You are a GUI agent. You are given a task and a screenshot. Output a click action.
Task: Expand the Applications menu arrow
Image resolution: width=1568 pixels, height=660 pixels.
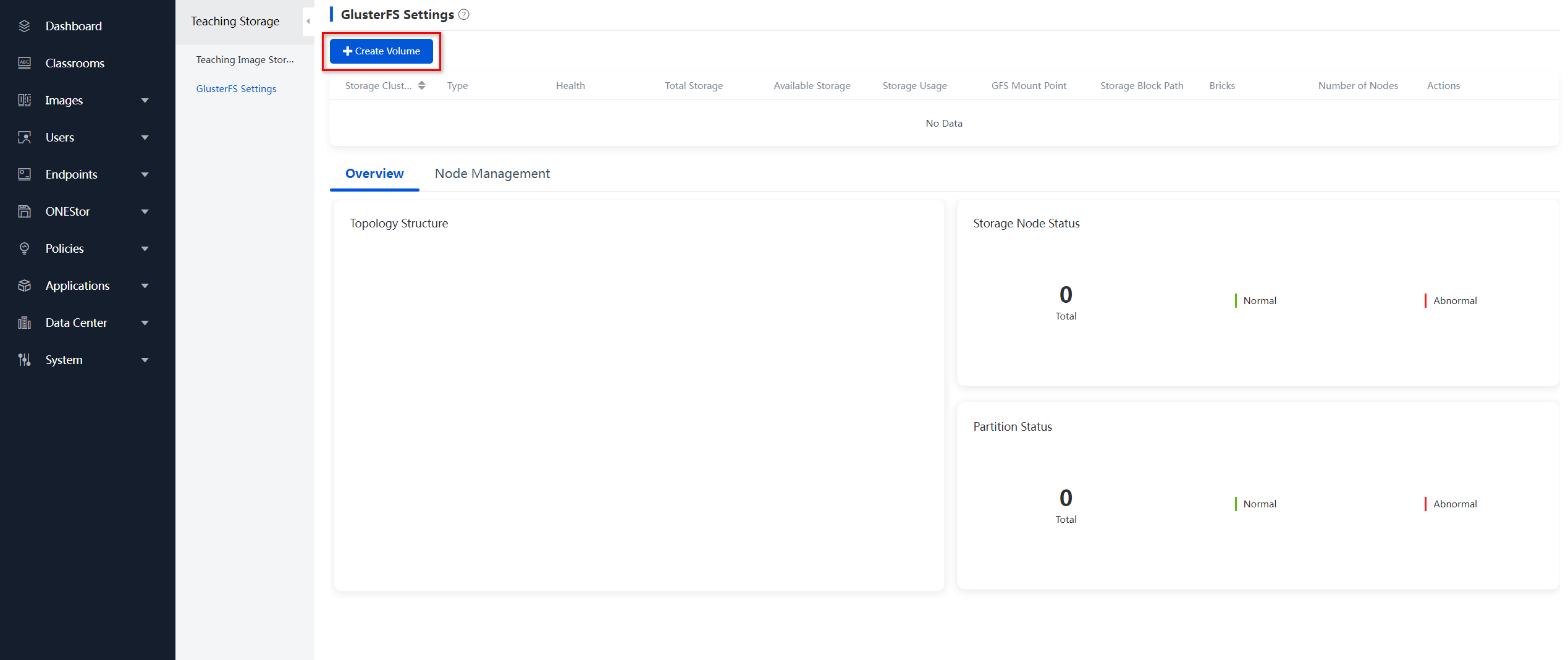tap(145, 286)
